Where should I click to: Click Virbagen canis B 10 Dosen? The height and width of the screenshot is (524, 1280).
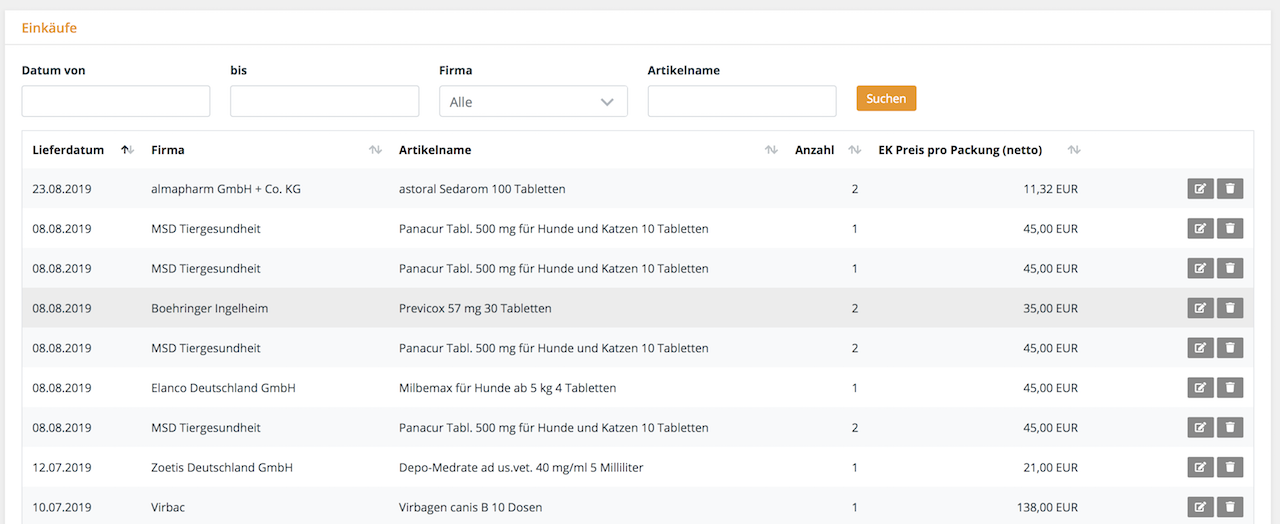[470, 507]
